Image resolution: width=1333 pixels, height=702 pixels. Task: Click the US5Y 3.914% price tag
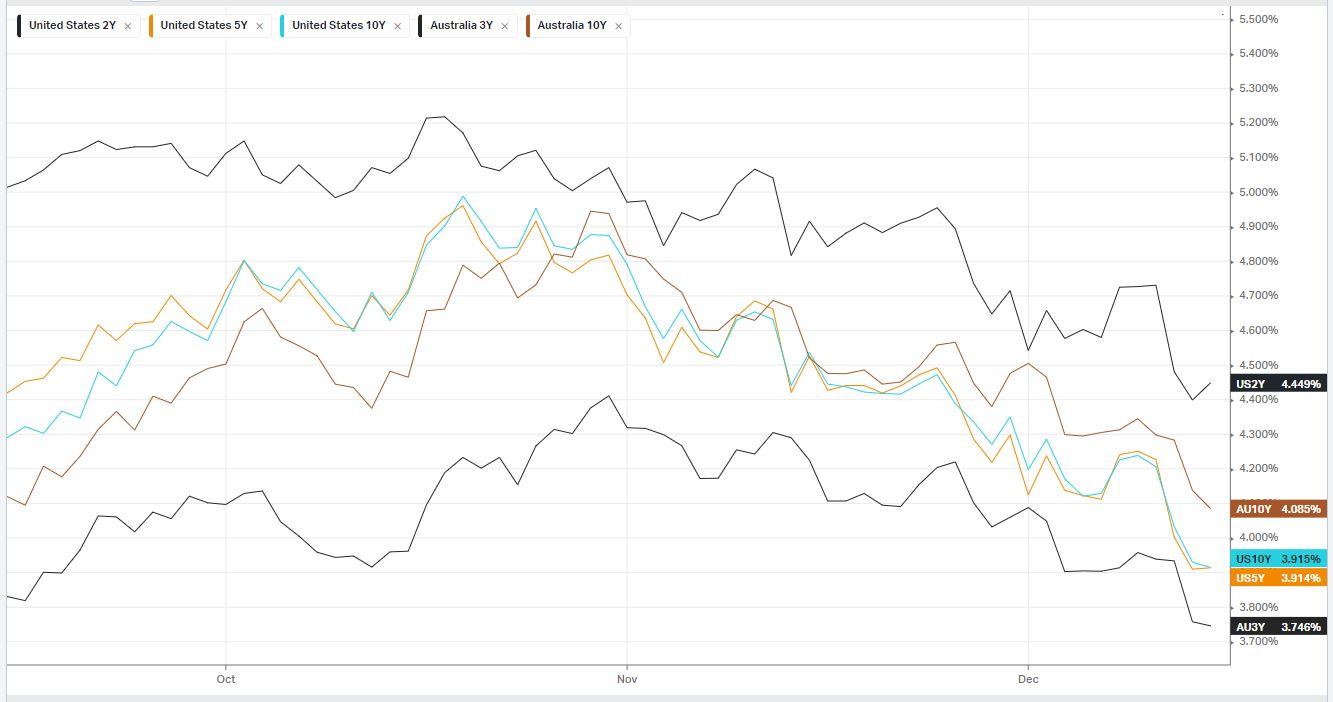point(1279,578)
